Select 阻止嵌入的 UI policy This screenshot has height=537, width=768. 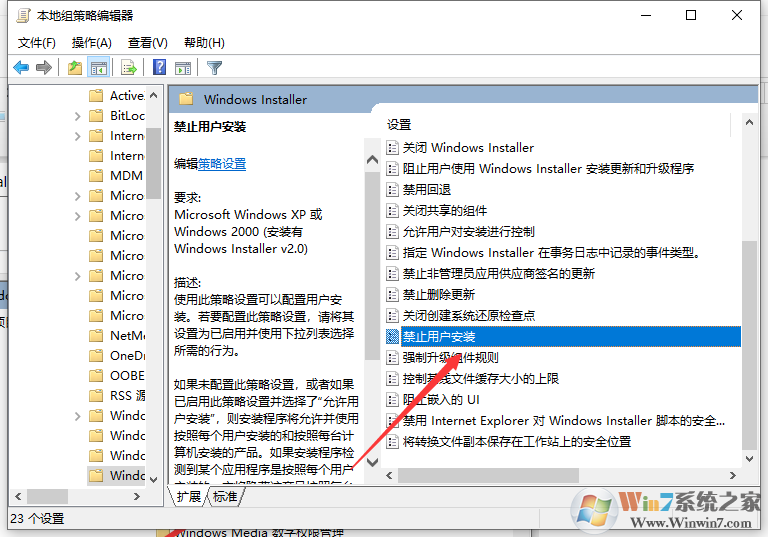click(441, 400)
